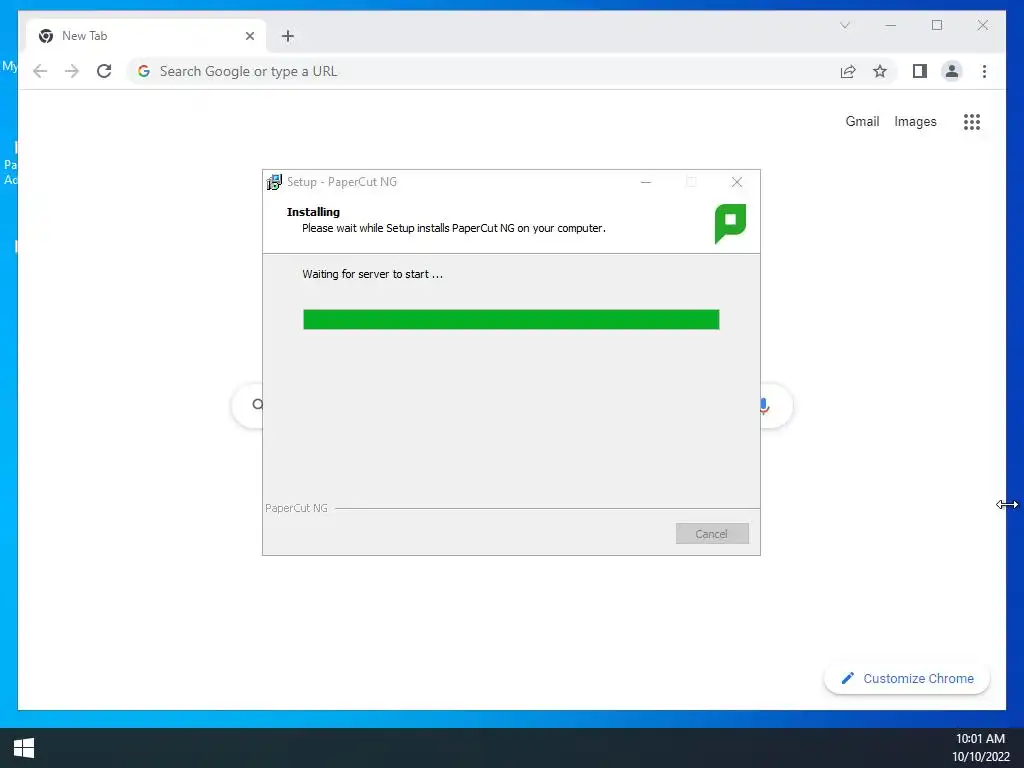Open the taskbar clock and date
This screenshot has width=1024, height=768.
coord(980,748)
